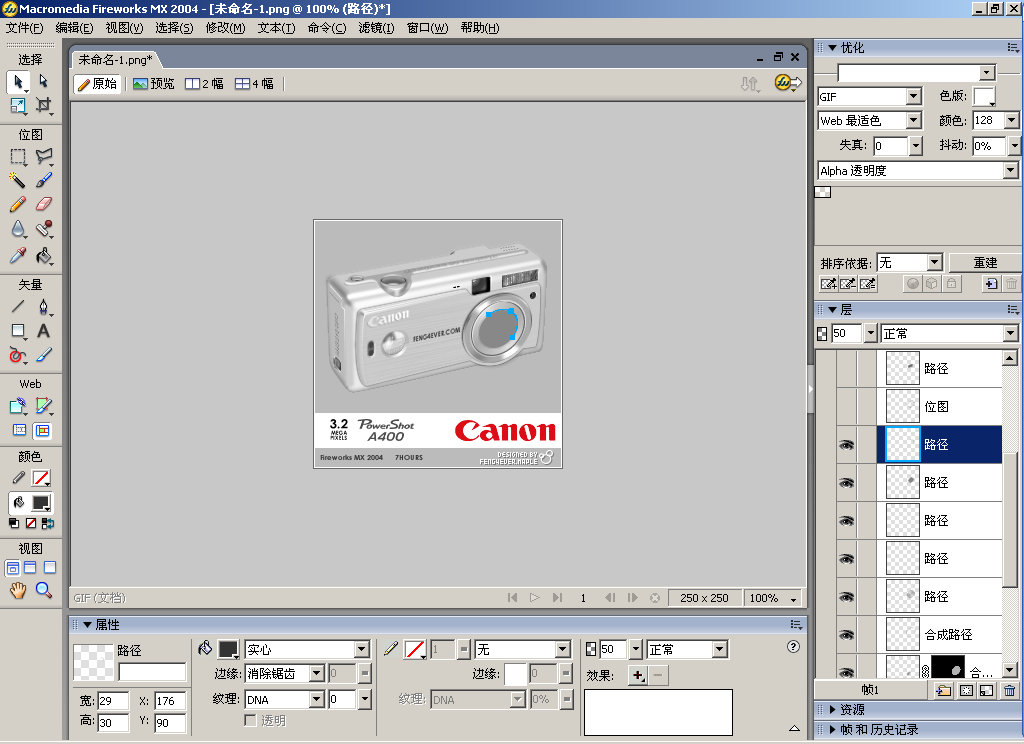The width and height of the screenshot is (1024, 744).
Task: Delete selection with Layers panel trash icon
Action: pyautogui.click(x=1010, y=690)
